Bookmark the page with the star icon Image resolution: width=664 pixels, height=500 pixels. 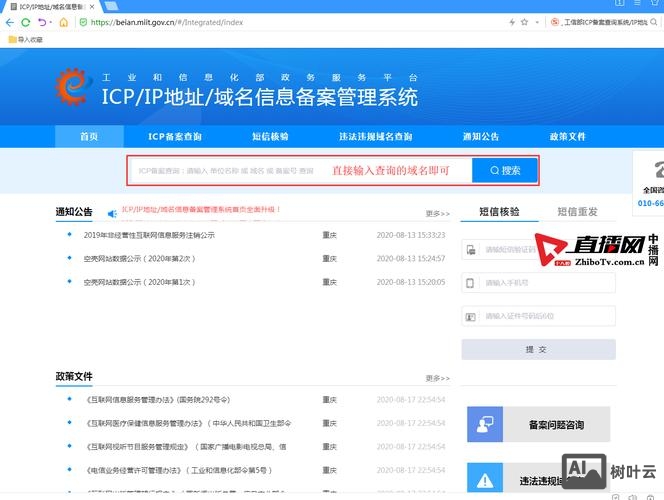[524, 22]
